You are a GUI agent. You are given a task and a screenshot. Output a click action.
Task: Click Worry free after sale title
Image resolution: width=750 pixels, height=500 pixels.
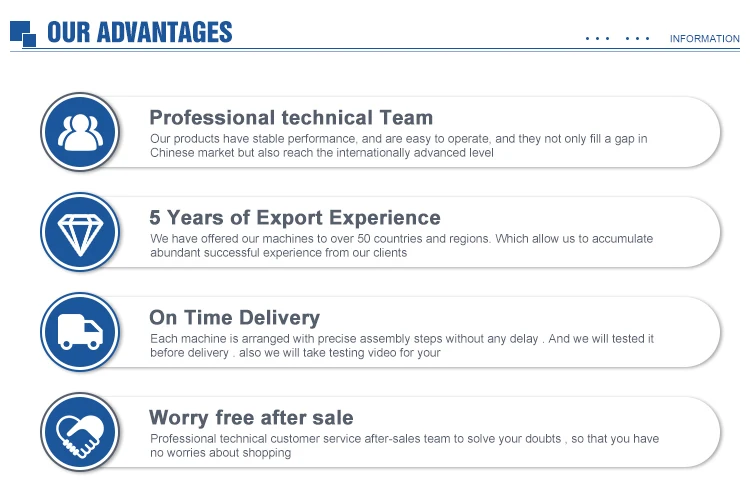251,418
